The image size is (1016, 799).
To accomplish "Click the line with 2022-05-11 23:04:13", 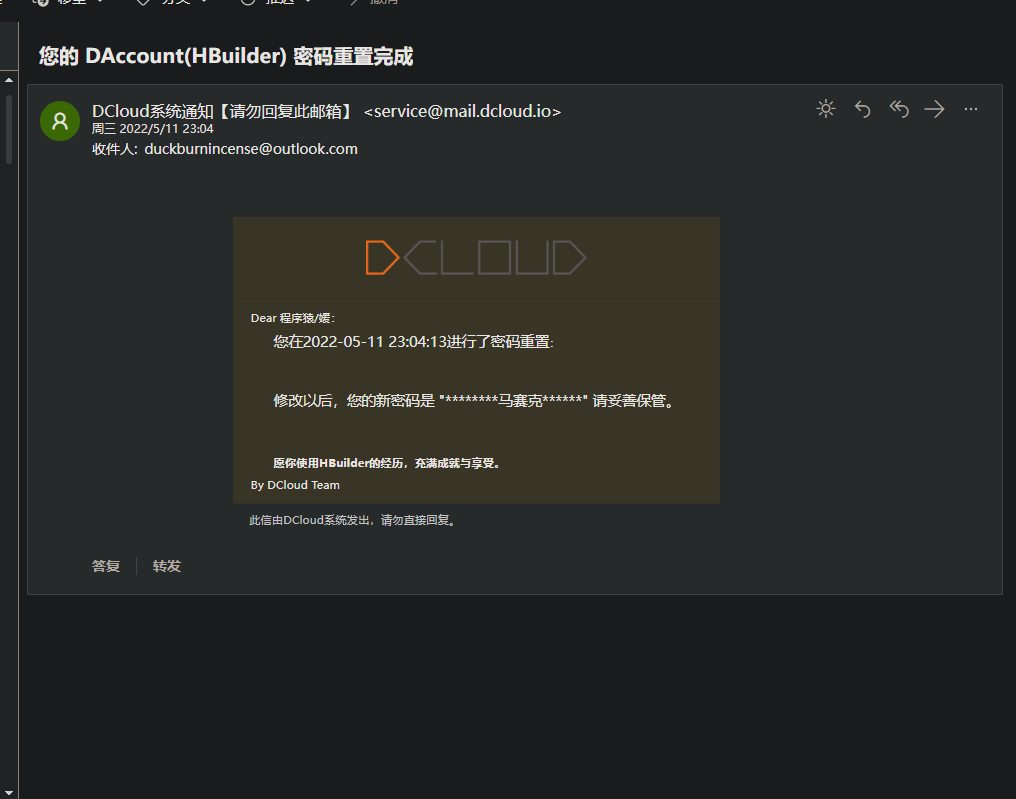I will pos(413,342).
